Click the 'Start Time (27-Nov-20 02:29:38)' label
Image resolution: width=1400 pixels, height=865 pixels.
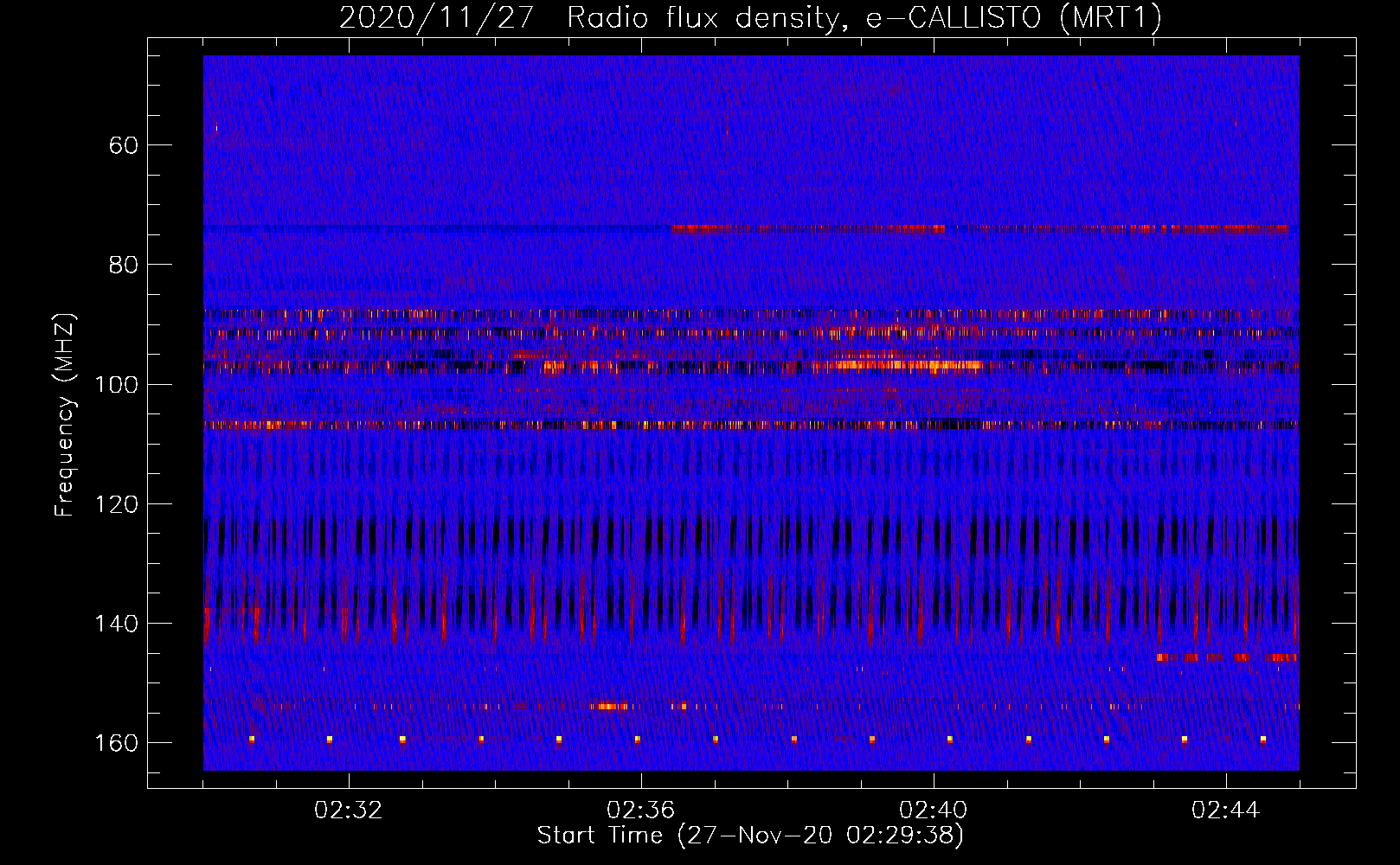[750, 836]
